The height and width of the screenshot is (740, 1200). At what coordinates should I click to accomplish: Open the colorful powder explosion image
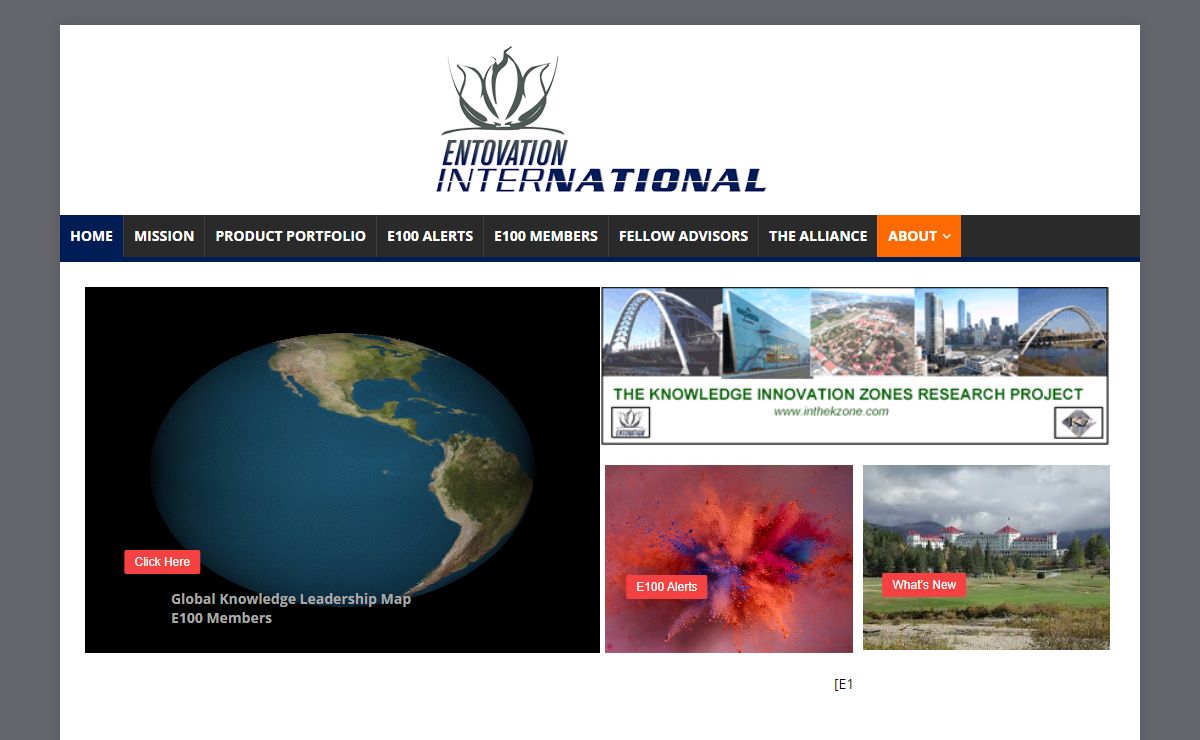tap(729, 559)
